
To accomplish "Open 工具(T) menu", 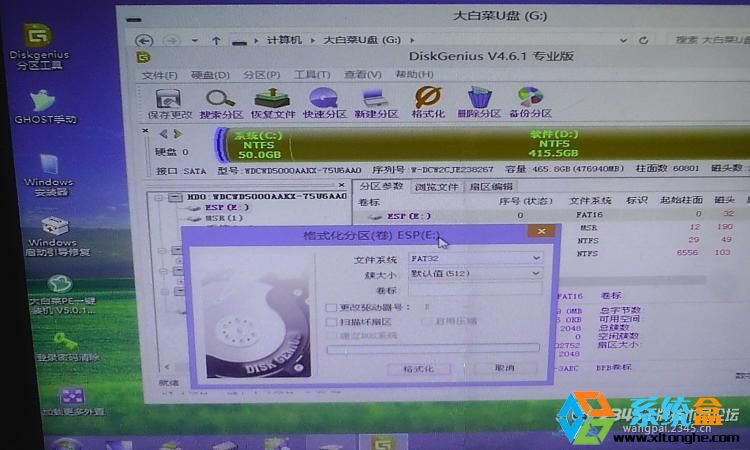I will click(x=312, y=75).
